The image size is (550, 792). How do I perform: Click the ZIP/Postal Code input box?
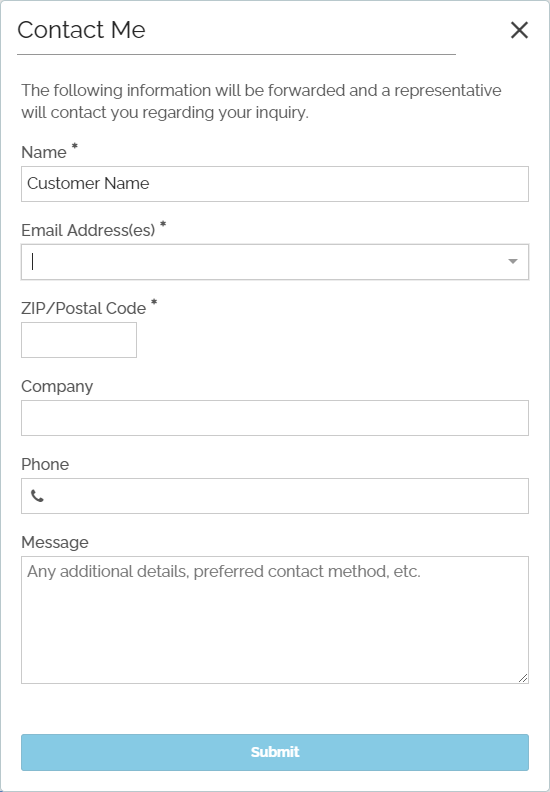point(79,340)
